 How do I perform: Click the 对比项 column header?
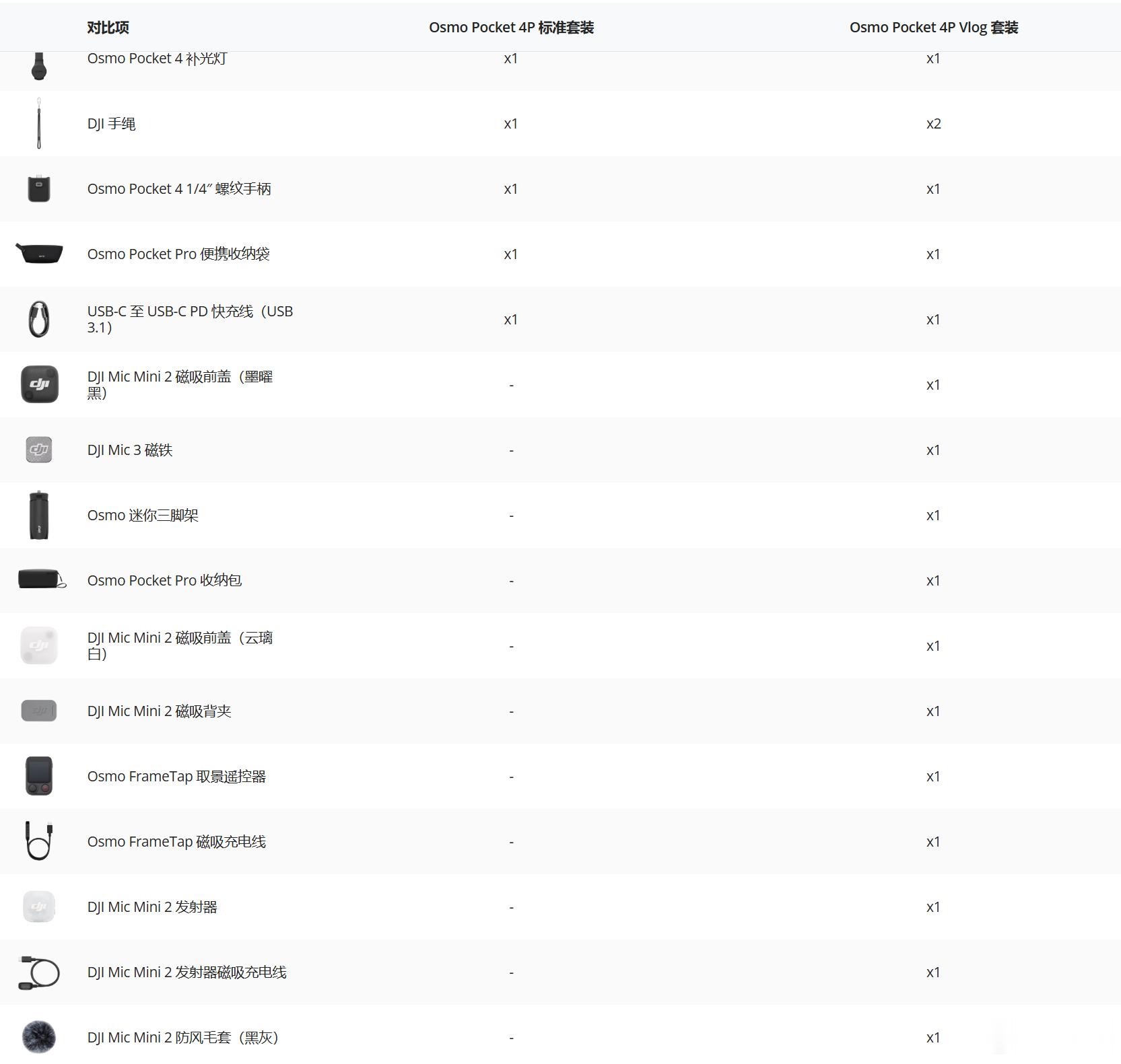click(x=108, y=28)
